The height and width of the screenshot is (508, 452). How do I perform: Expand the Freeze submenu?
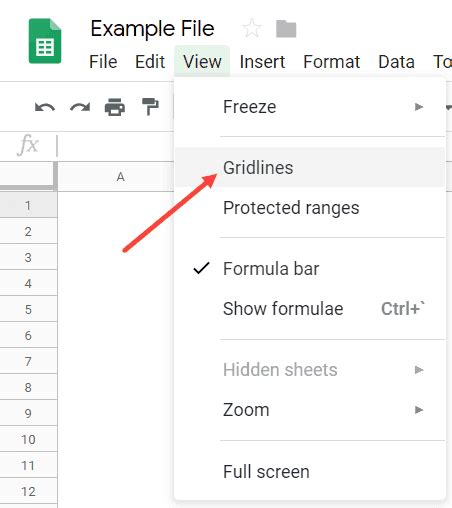click(x=310, y=107)
